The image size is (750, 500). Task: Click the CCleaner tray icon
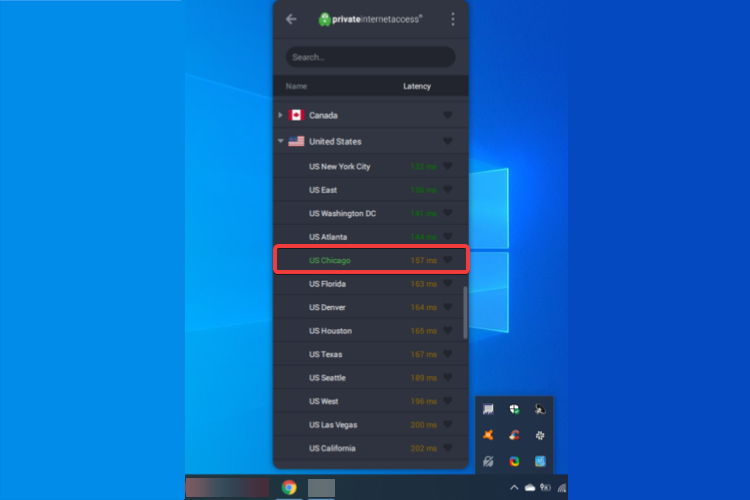point(514,435)
